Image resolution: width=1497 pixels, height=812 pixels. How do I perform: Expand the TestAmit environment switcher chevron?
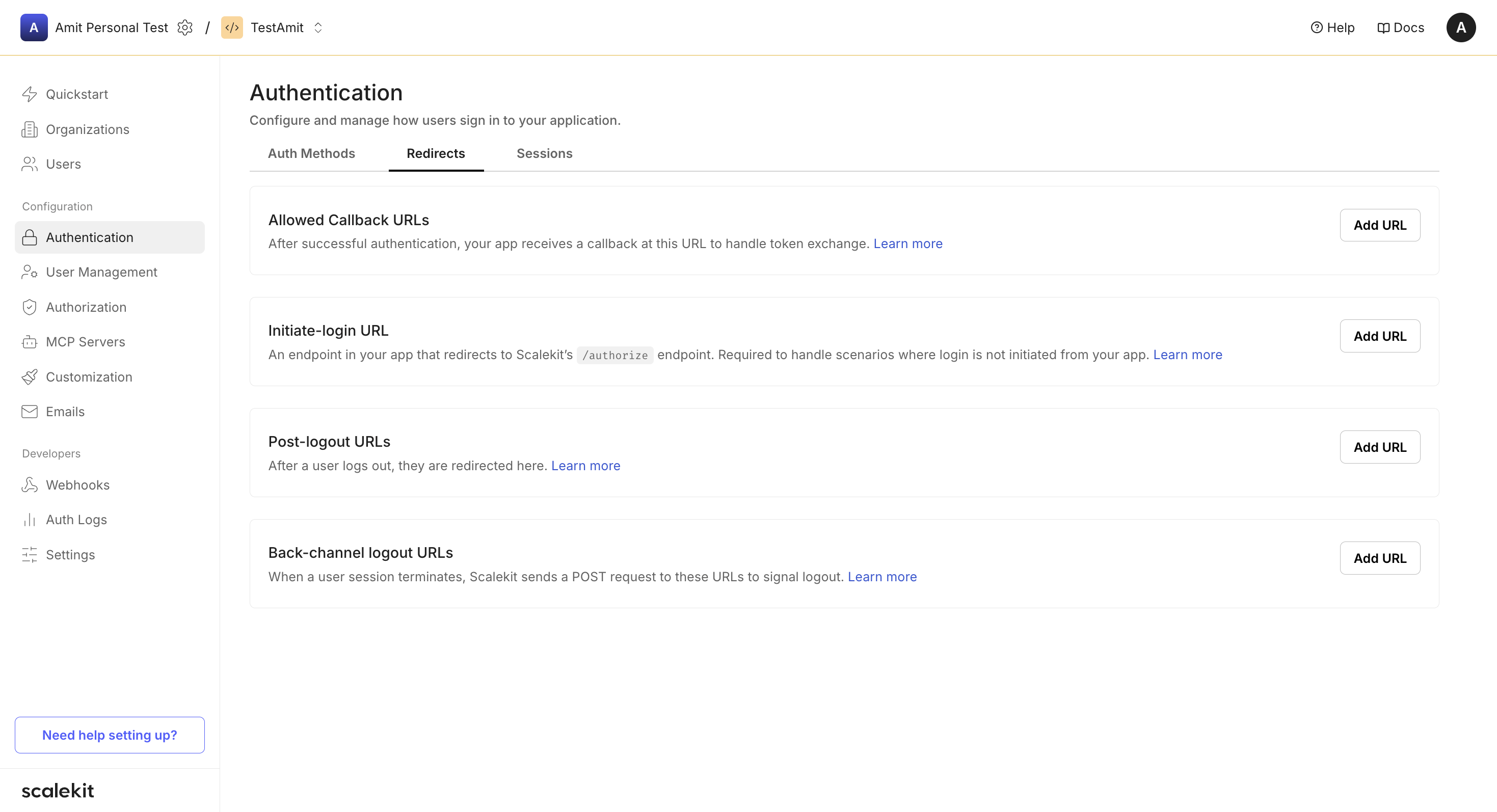point(318,28)
